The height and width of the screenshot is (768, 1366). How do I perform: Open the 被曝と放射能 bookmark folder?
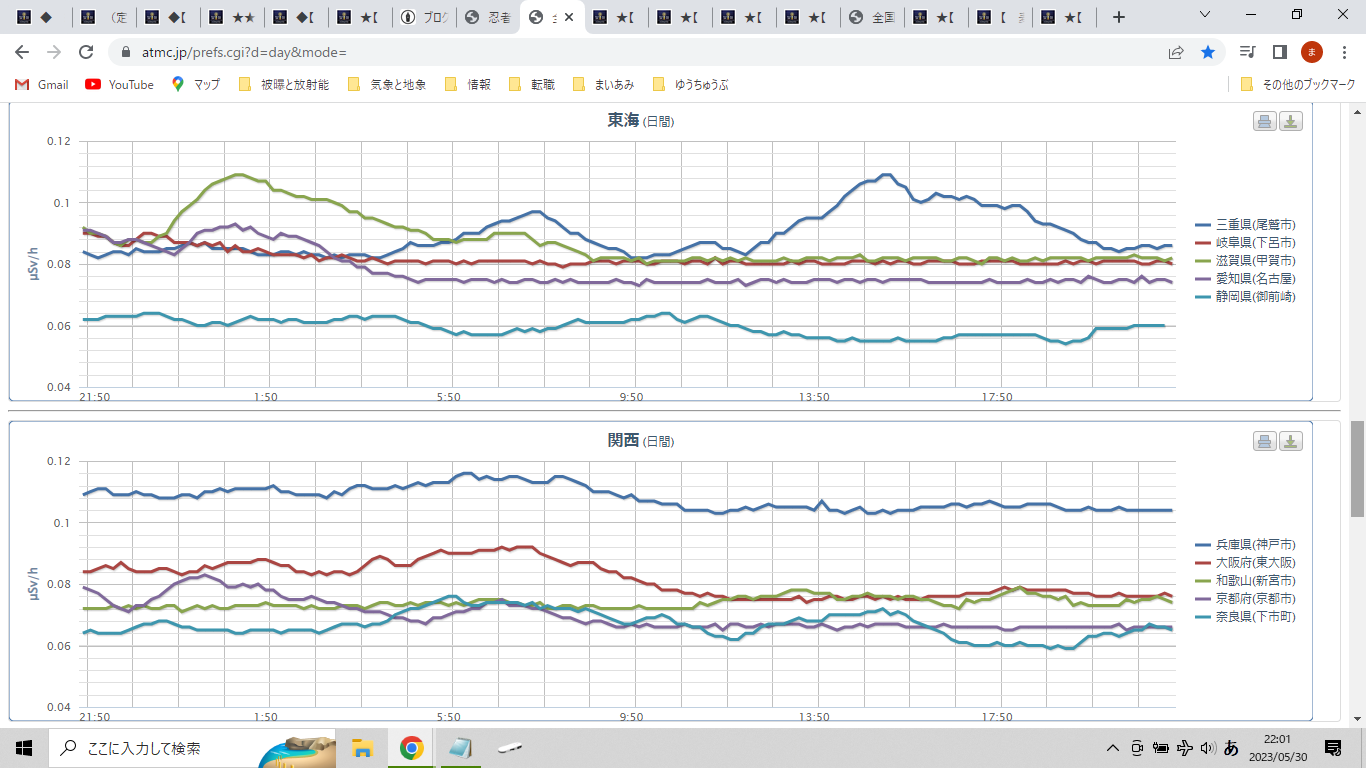284,85
